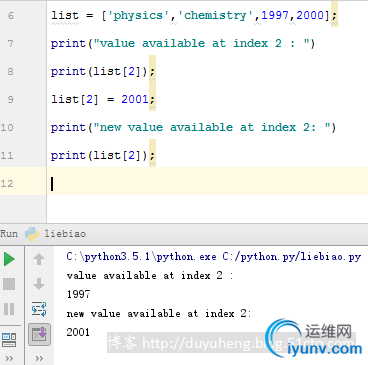Image resolution: width=368 pixels, height=365 pixels.
Task: Click the Pause output icon with two bars
Action: click(x=9, y=309)
